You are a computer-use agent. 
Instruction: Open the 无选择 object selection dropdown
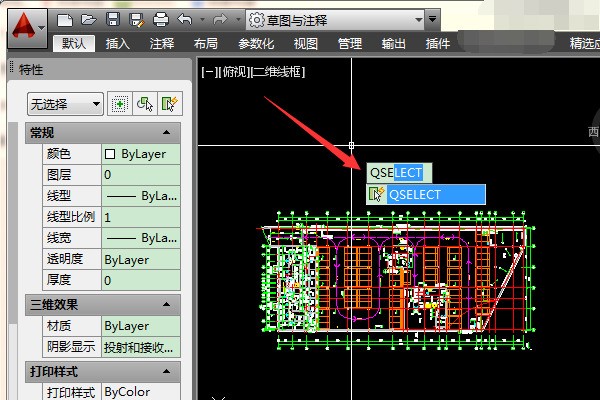point(65,103)
